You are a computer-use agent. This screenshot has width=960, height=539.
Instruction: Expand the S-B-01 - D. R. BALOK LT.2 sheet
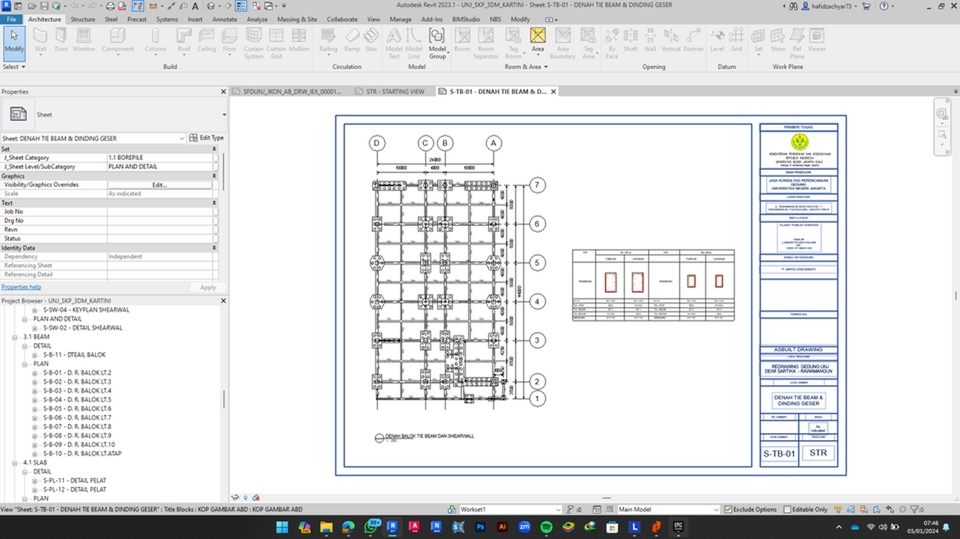click(x=35, y=373)
